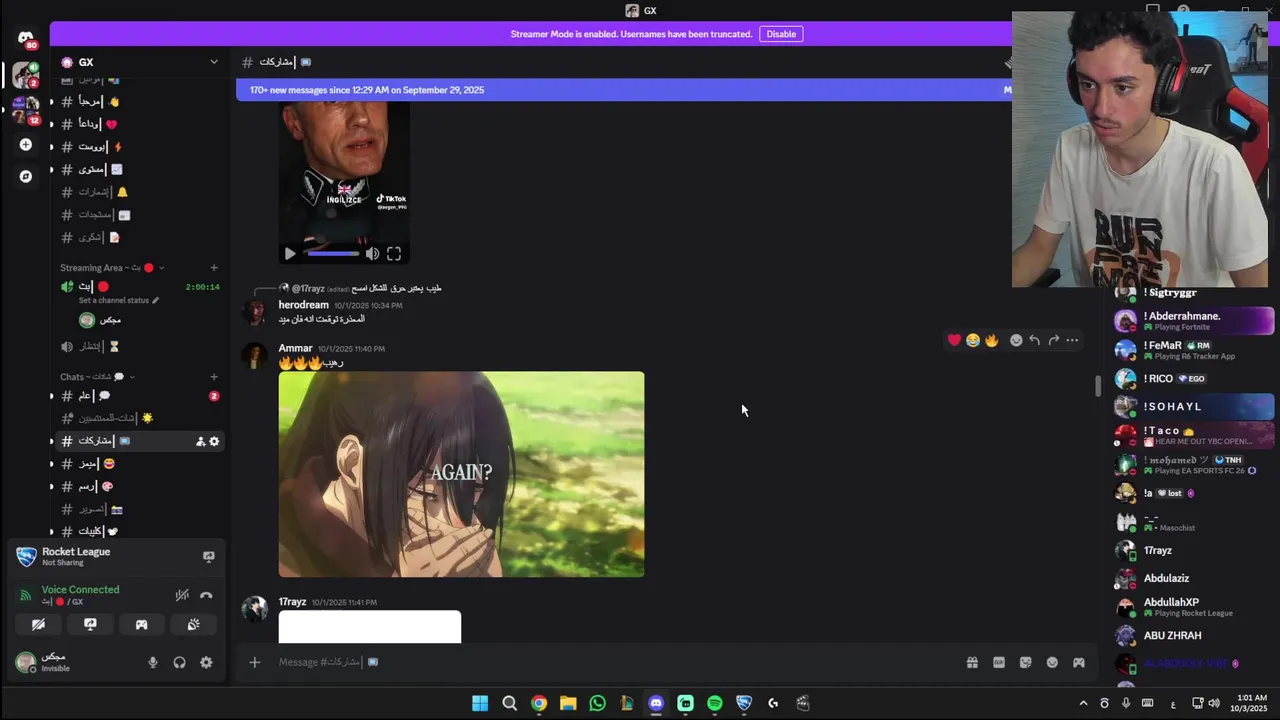Forward Ammar's message
This screenshot has height=720, width=1280.
click(1053, 340)
